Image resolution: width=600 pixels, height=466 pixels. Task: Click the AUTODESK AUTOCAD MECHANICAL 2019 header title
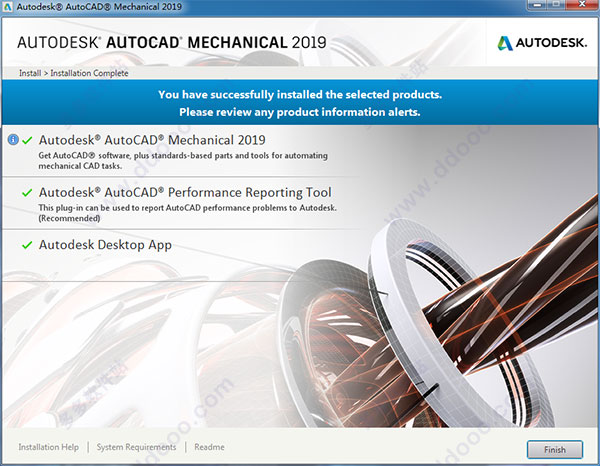172,42
